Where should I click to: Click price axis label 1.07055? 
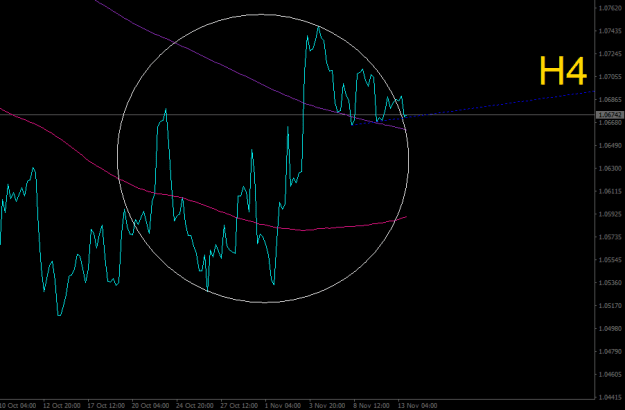click(611, 77)
